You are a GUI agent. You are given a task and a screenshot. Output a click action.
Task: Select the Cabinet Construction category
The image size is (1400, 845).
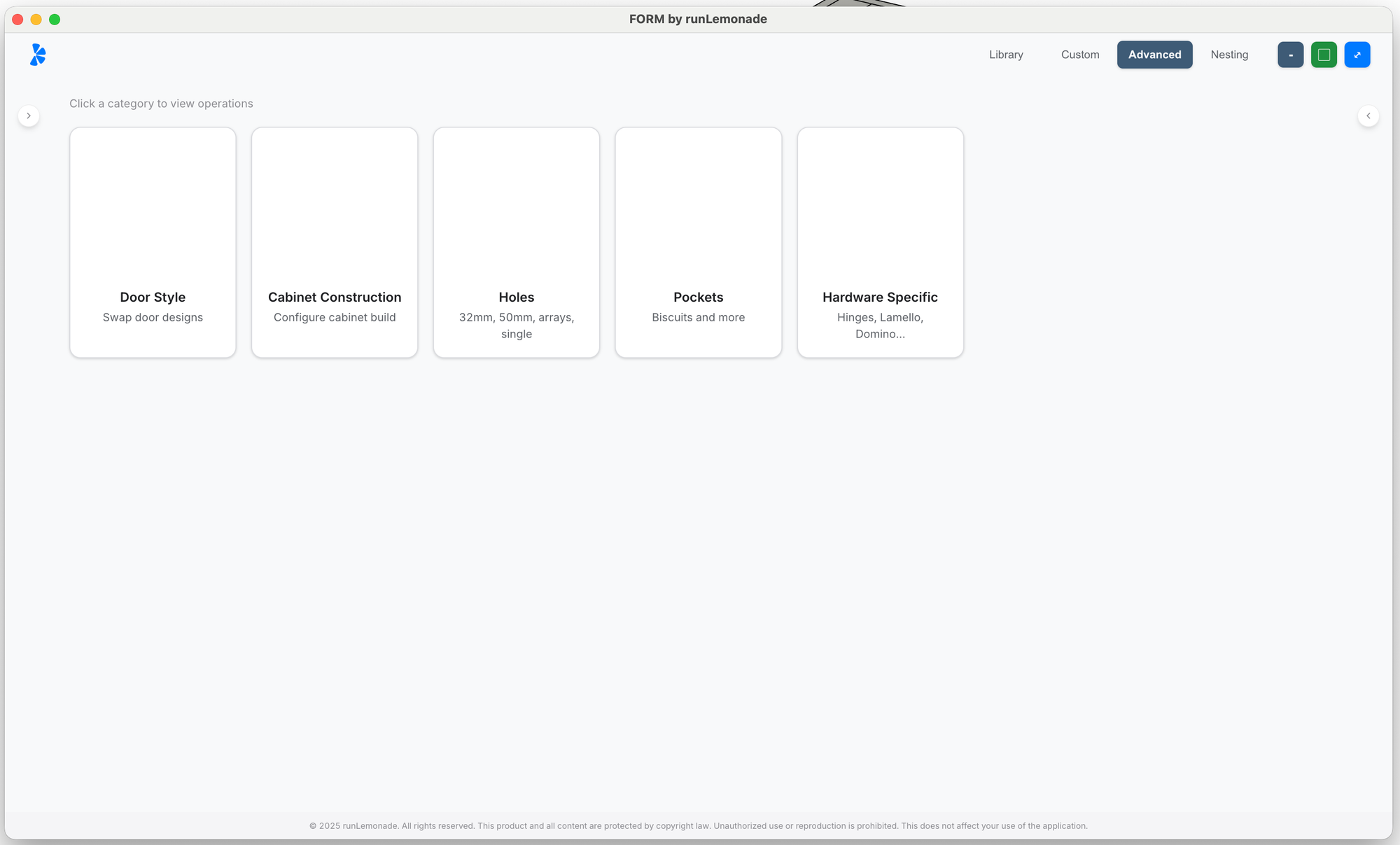(x=335, y=242)
